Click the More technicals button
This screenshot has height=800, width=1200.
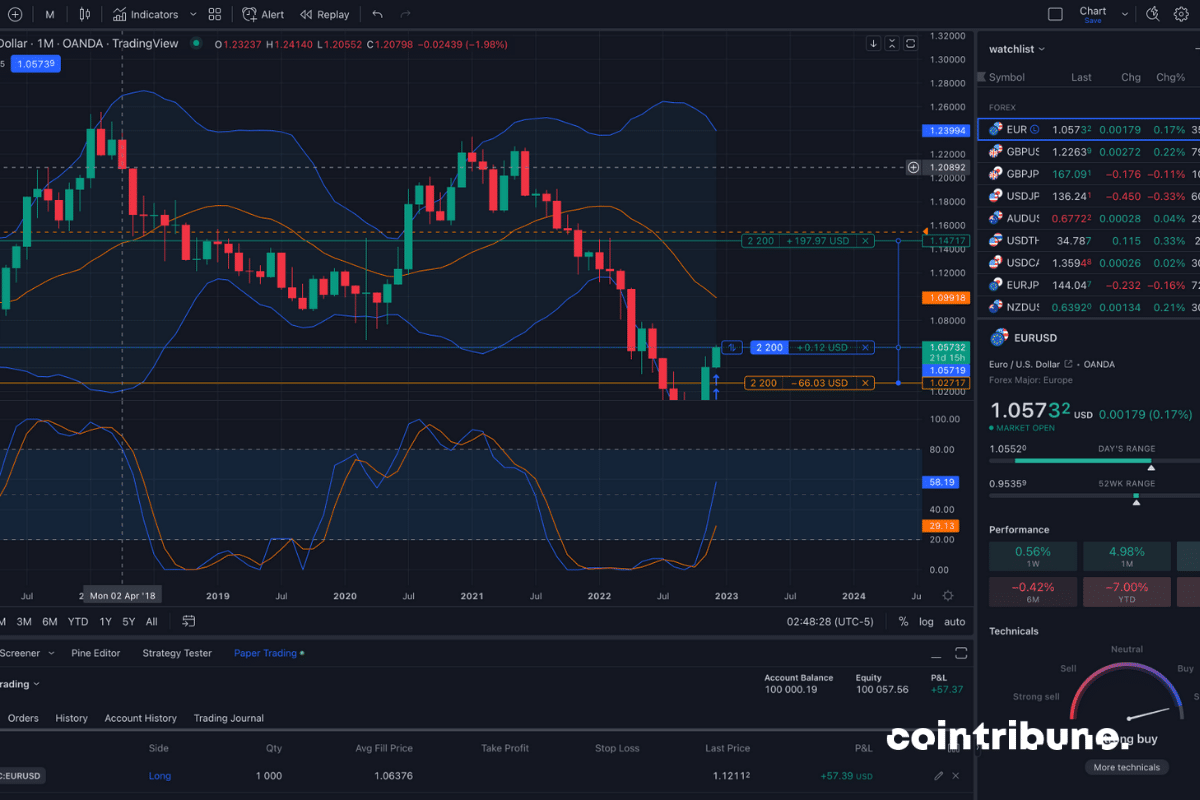coord(1127,767)
